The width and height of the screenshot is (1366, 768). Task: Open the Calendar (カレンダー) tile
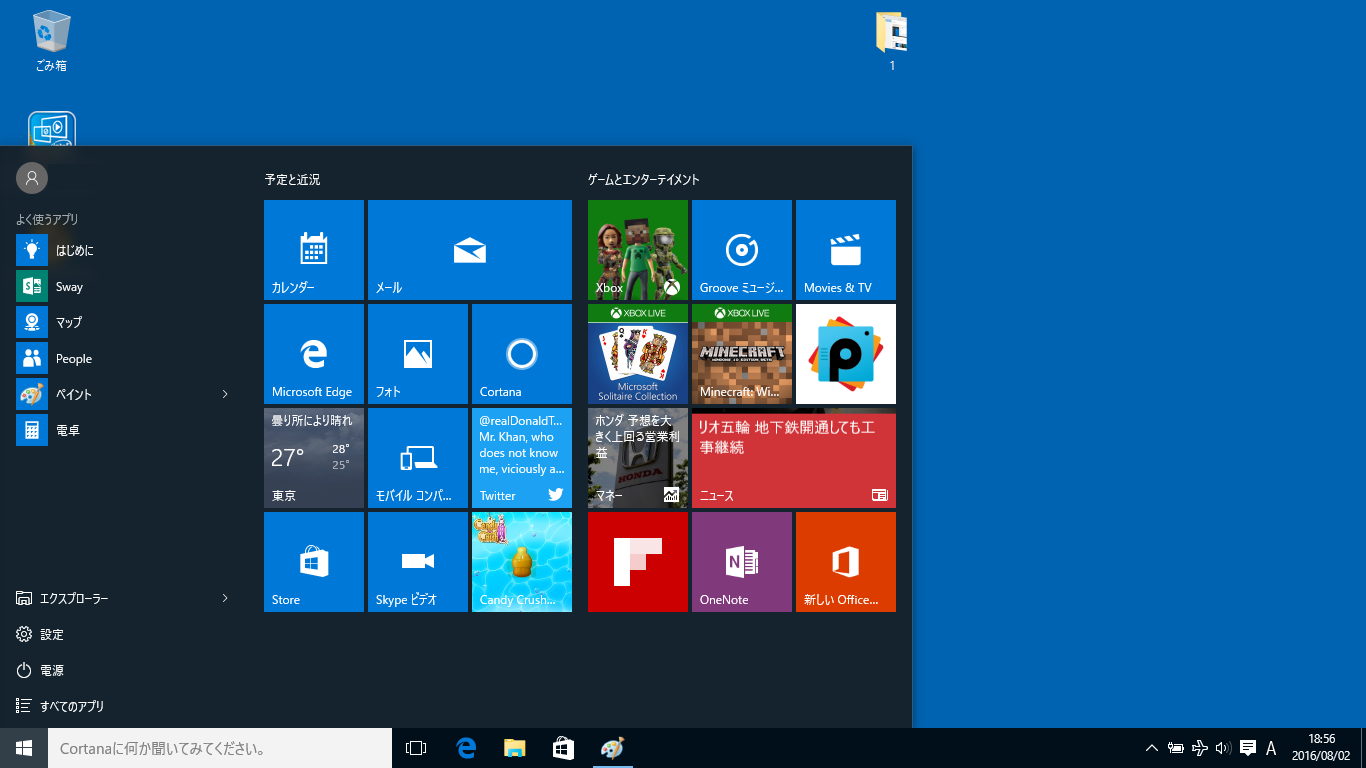tap(314, 250)
